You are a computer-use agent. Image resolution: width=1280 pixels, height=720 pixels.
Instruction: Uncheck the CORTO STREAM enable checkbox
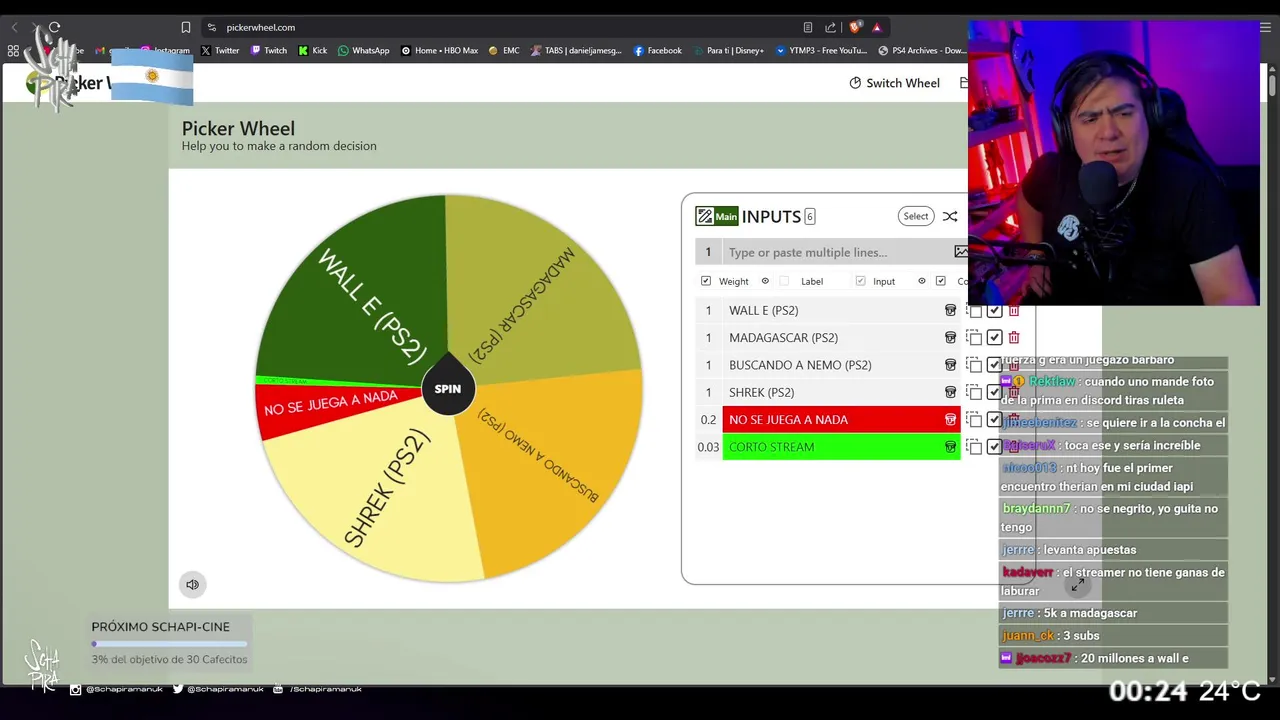[x=994, y=447]
